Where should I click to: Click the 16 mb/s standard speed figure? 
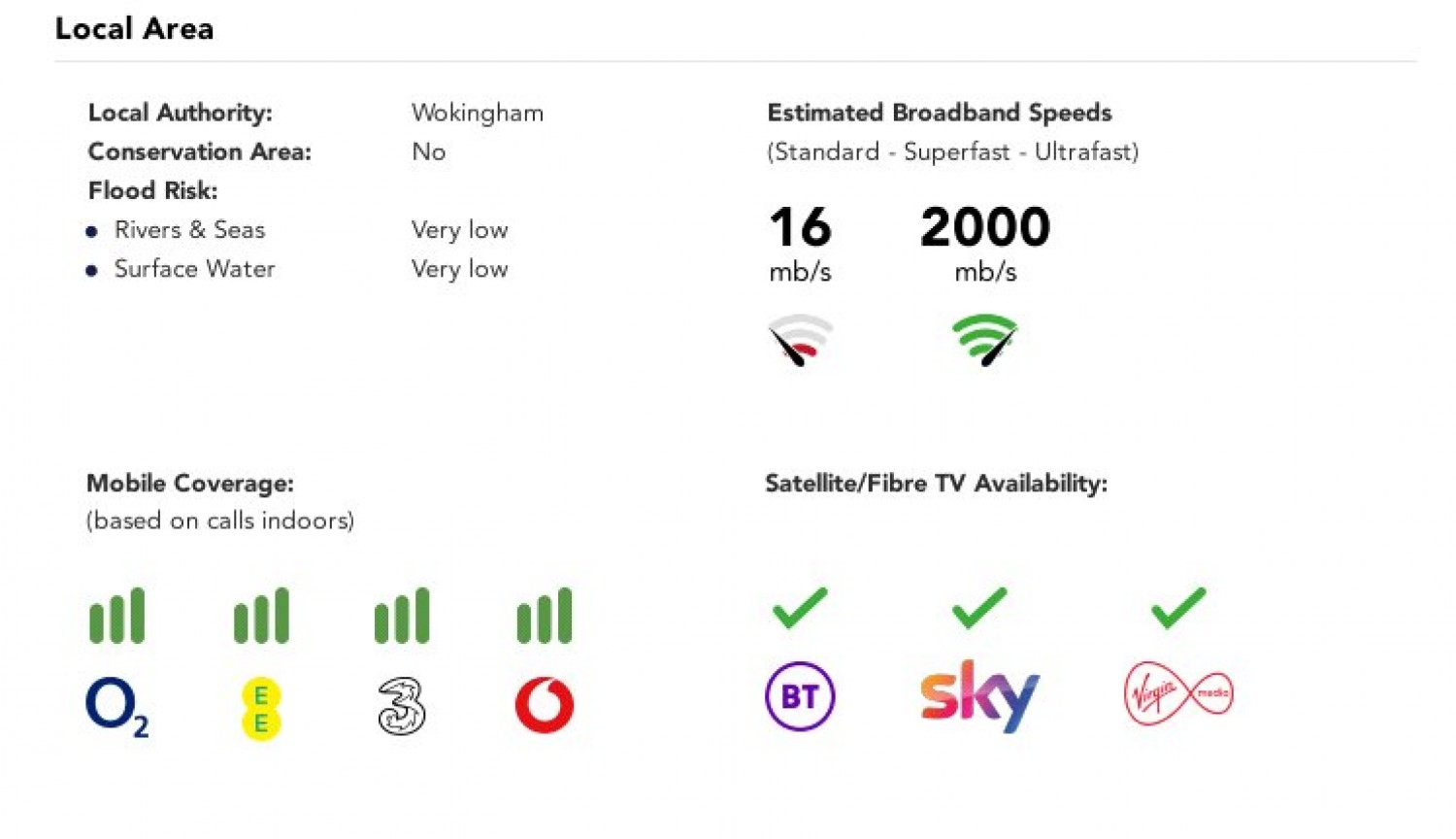point(800,228)
